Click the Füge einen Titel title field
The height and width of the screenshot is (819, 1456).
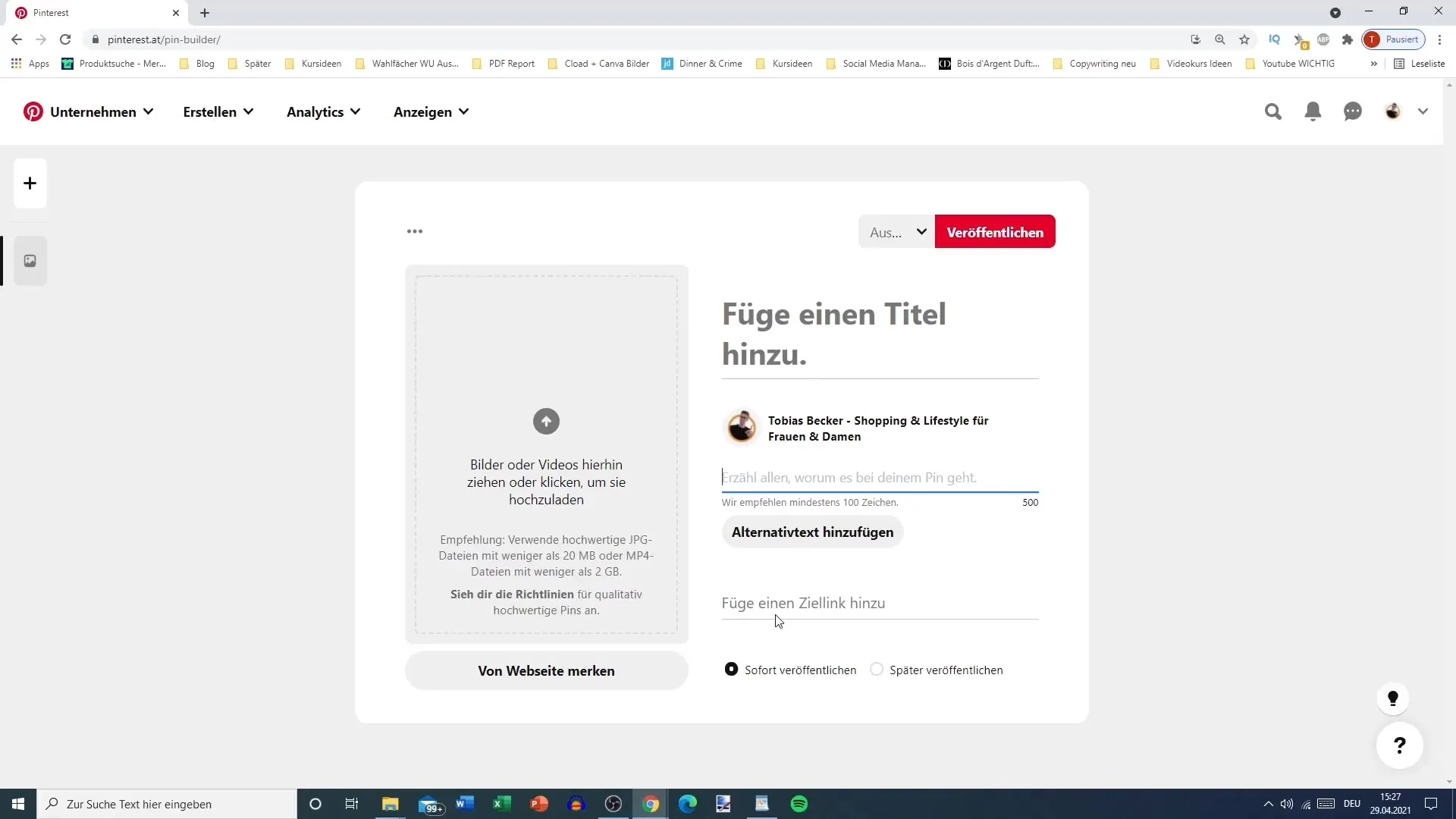(883, 333)
